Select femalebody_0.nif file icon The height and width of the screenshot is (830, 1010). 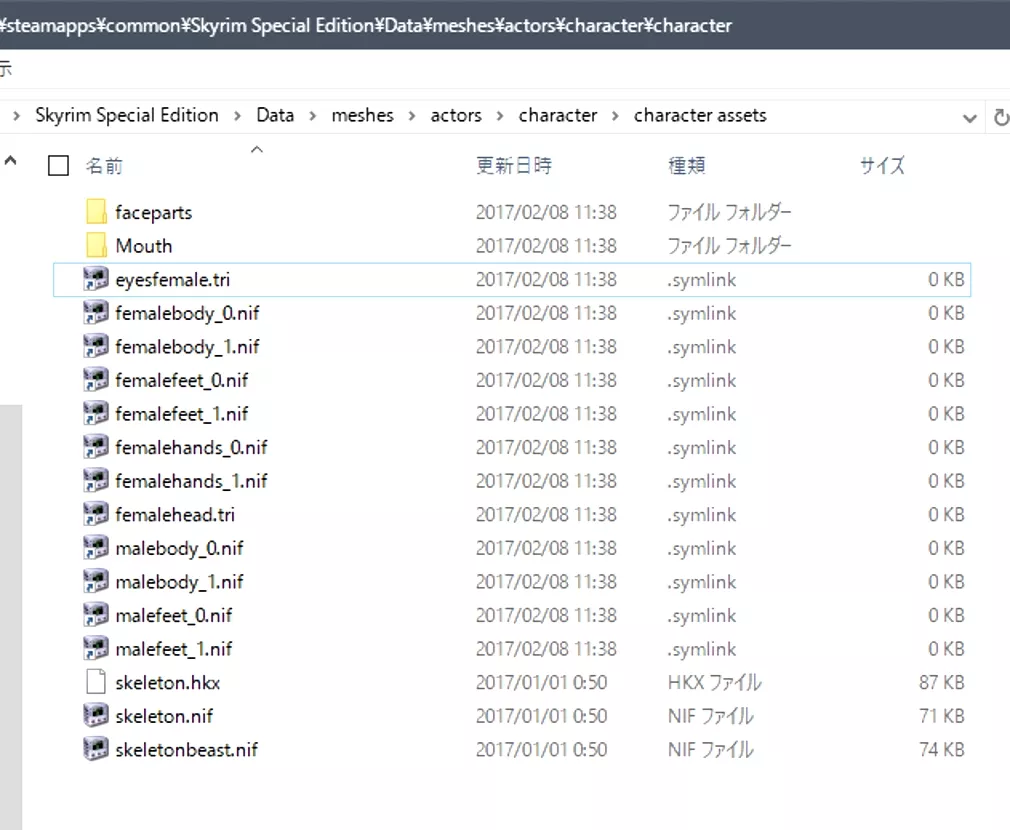point(96,312)
